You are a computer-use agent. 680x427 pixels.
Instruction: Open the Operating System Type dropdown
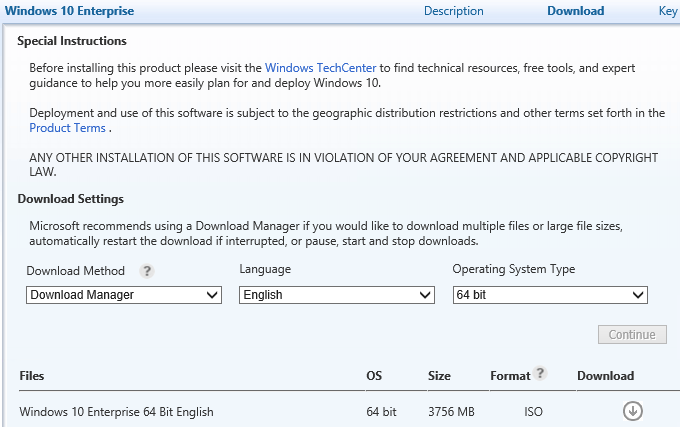coord(550,295)
